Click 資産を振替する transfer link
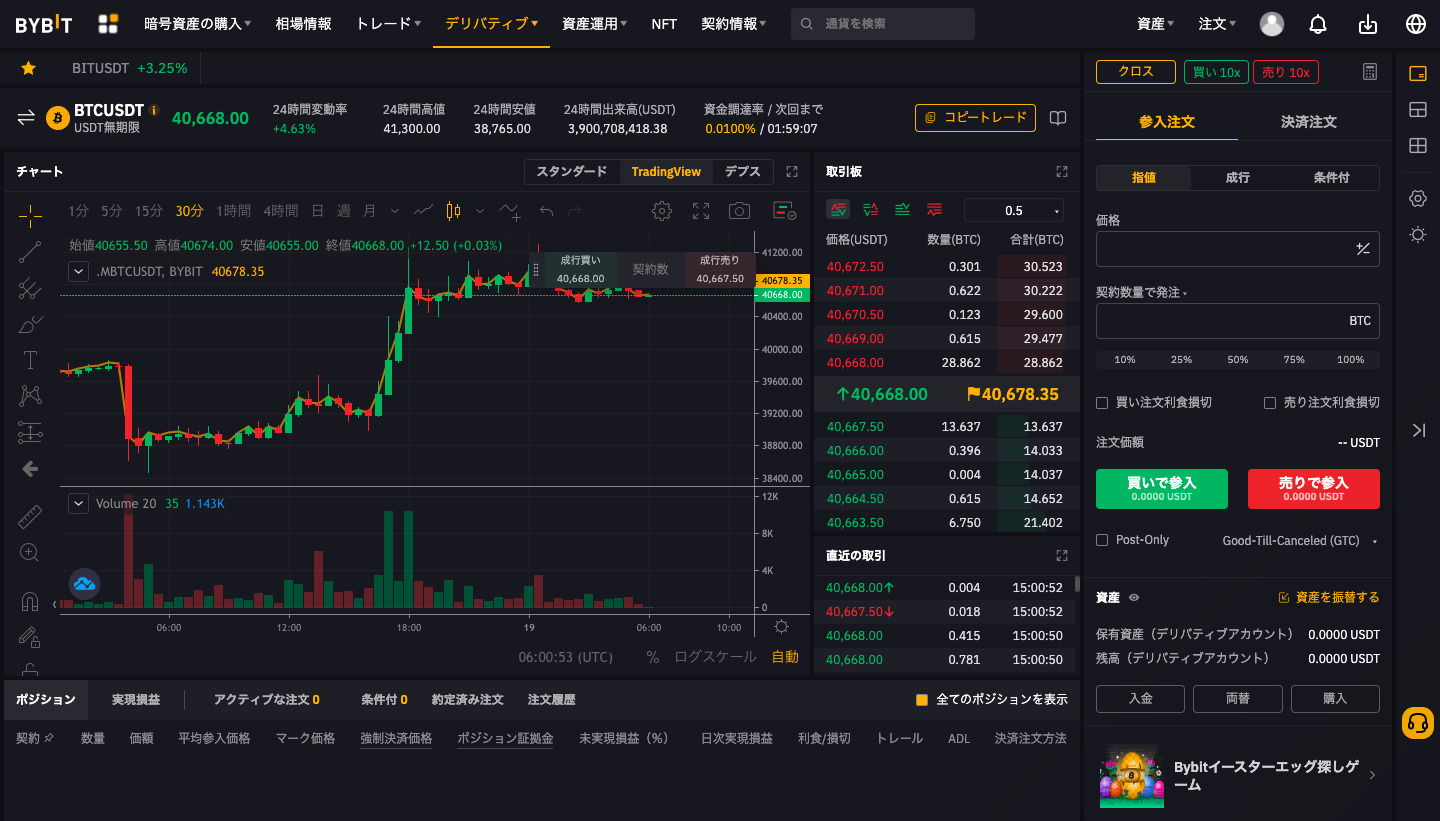Screen dimensions: 1440x821 [x=1329, y=597]
